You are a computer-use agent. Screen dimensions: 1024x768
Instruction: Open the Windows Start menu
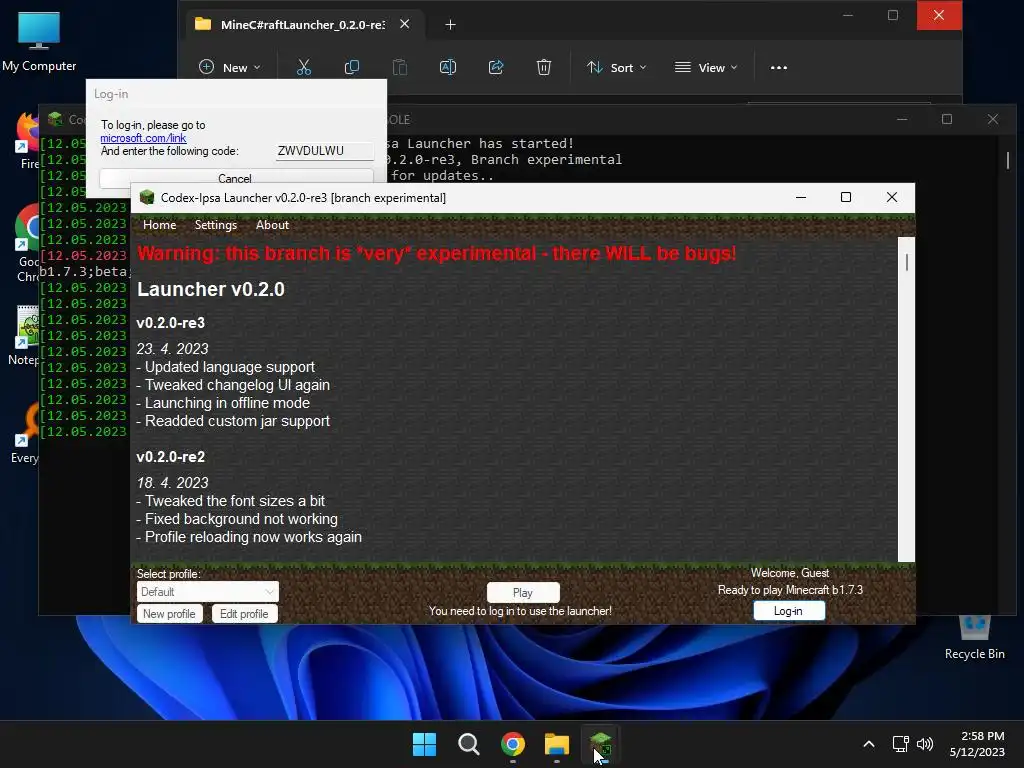pos(424,744)
